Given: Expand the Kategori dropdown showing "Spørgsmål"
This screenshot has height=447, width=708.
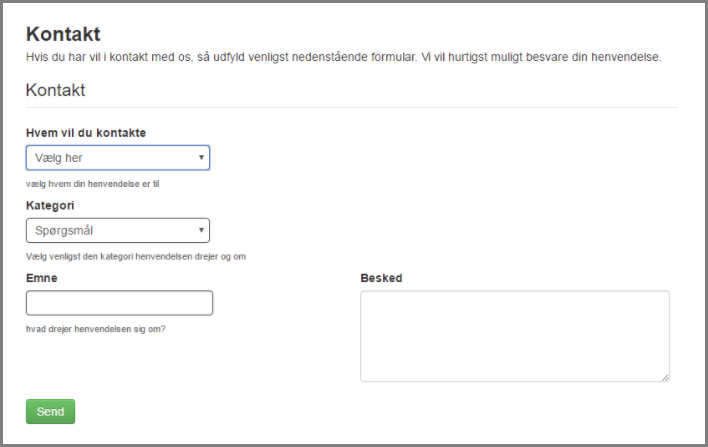Looking at the screenshot, I should [110, 231].
